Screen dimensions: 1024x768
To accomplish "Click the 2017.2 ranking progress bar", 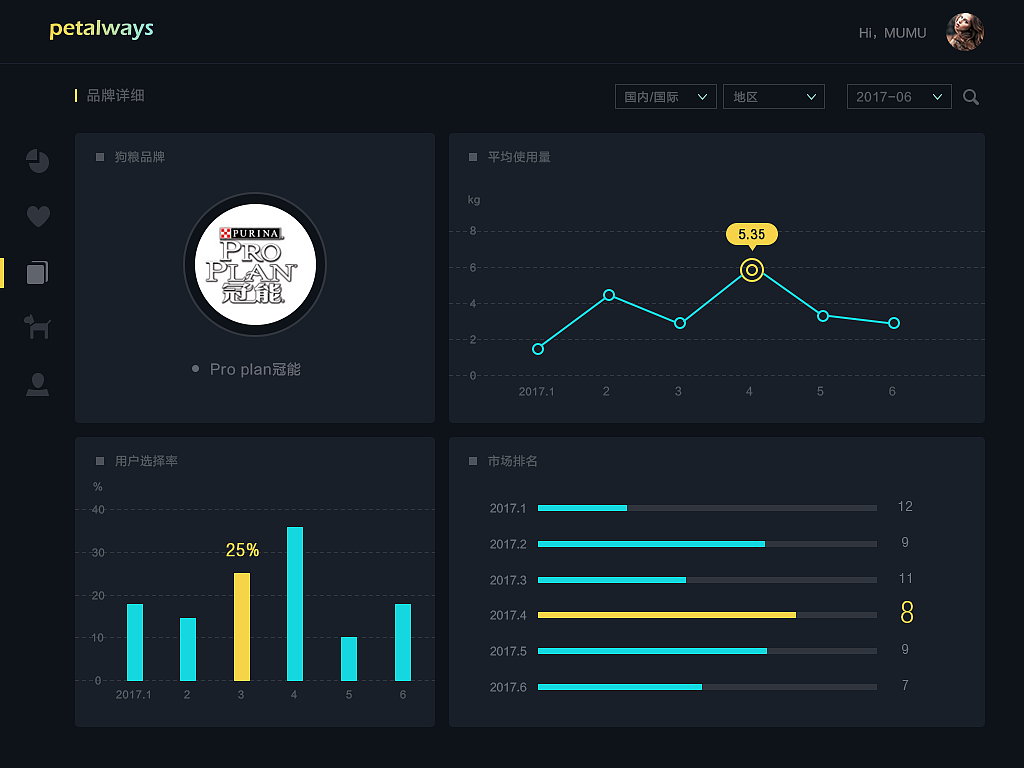I will [707, 544].
